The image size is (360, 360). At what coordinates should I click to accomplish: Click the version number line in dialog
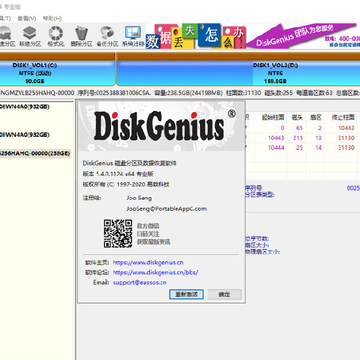118,174
